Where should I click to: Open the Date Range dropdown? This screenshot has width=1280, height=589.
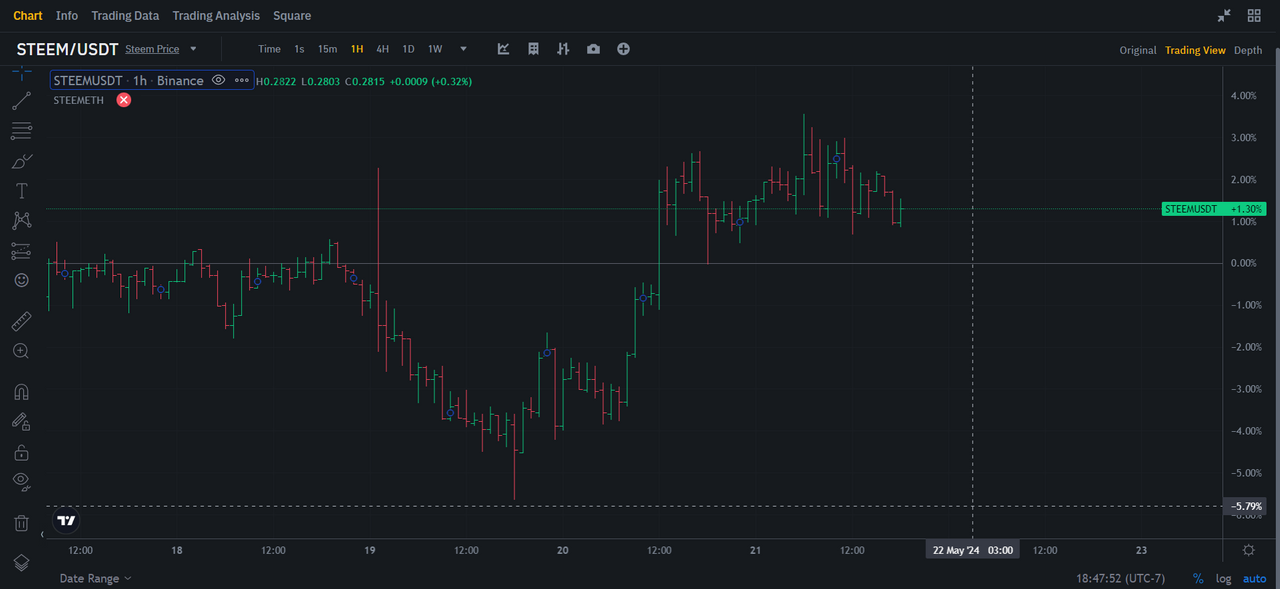95,578
